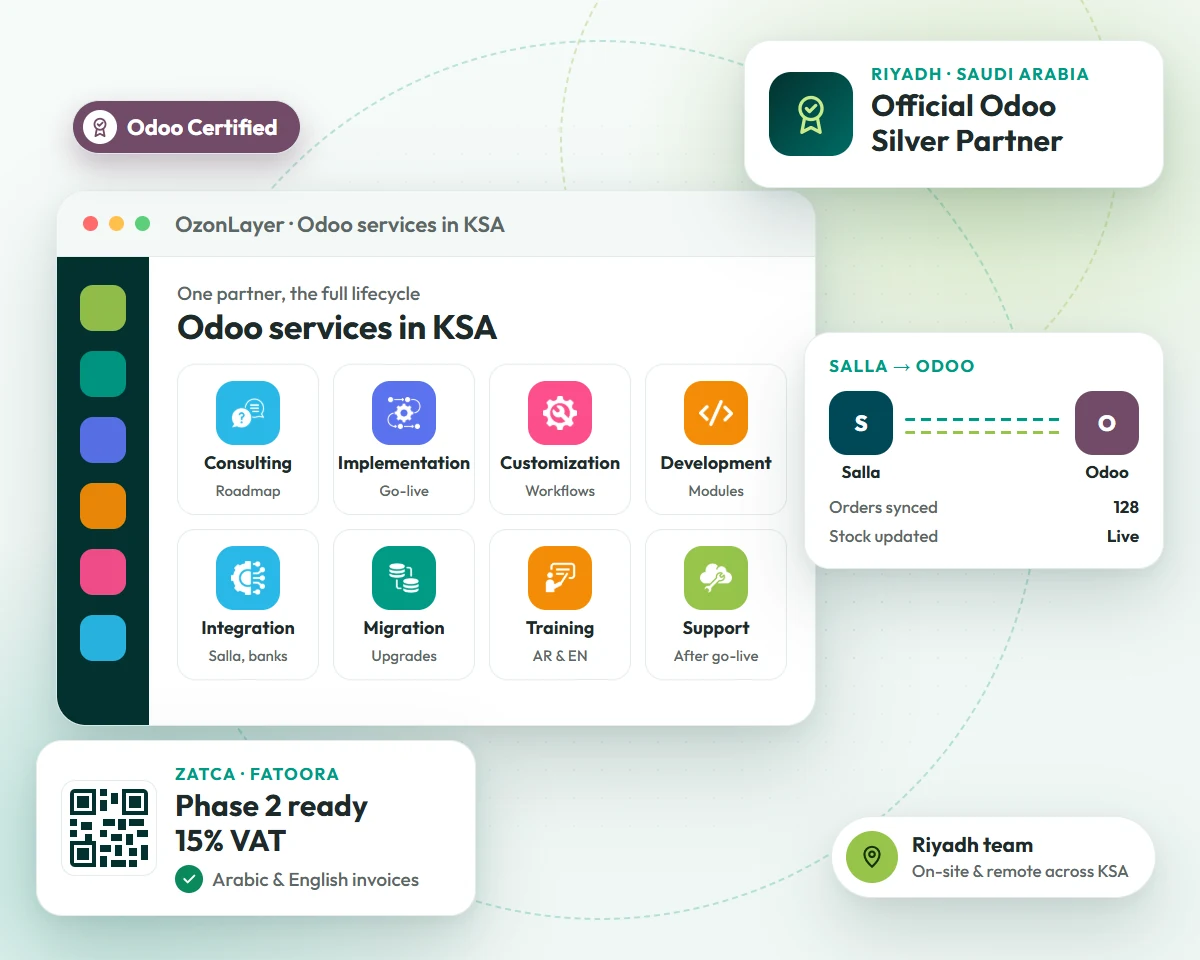Viewport: 1200px width, 960px height.
Task: Click the Odoo 'O' app icon
Action: tap(1107, 423)
